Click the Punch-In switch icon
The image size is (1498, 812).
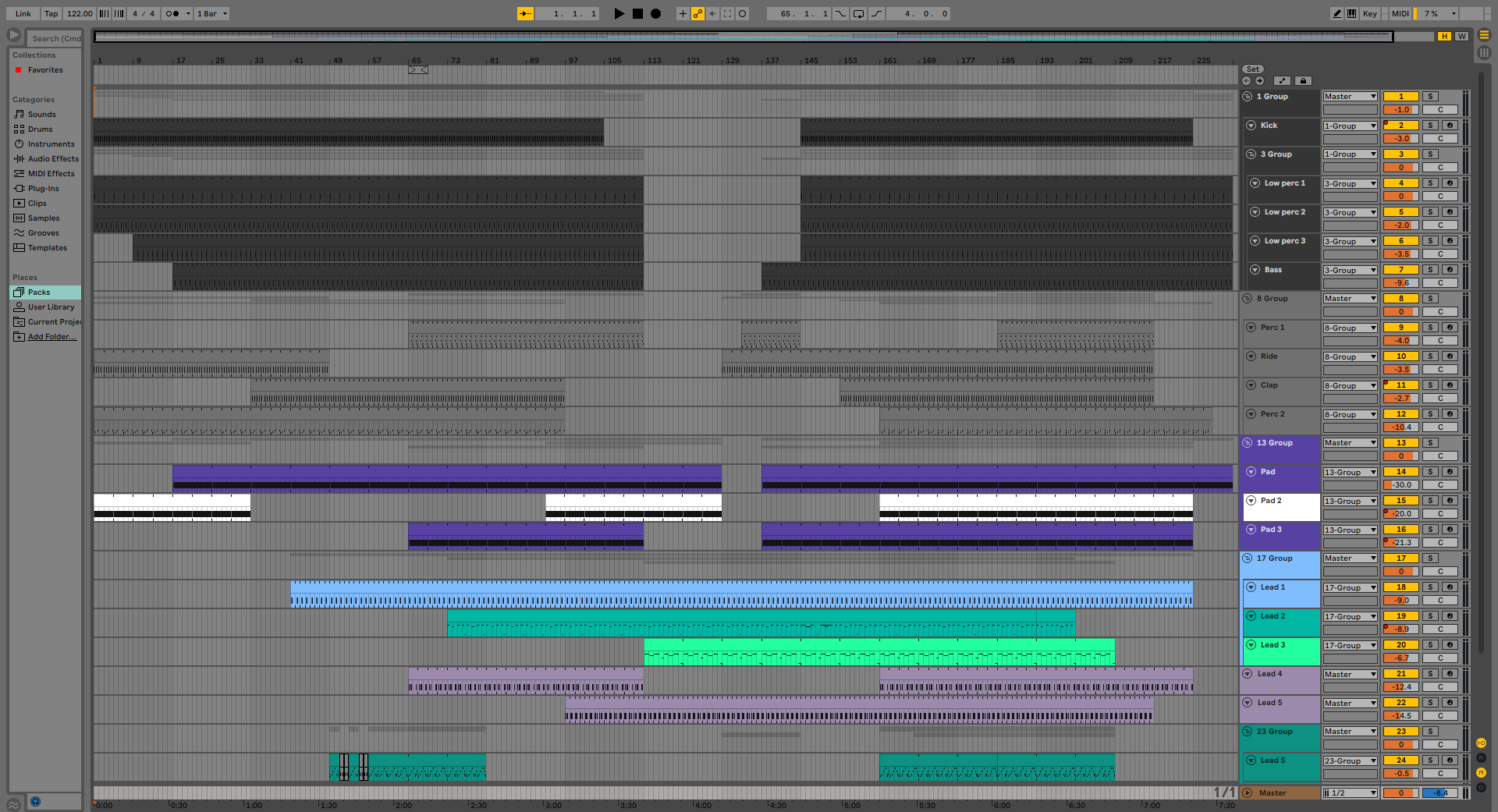(x=840, y=13)
